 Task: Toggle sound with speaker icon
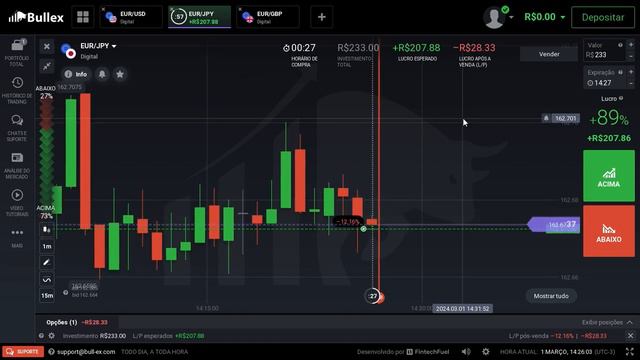(466, 352)
